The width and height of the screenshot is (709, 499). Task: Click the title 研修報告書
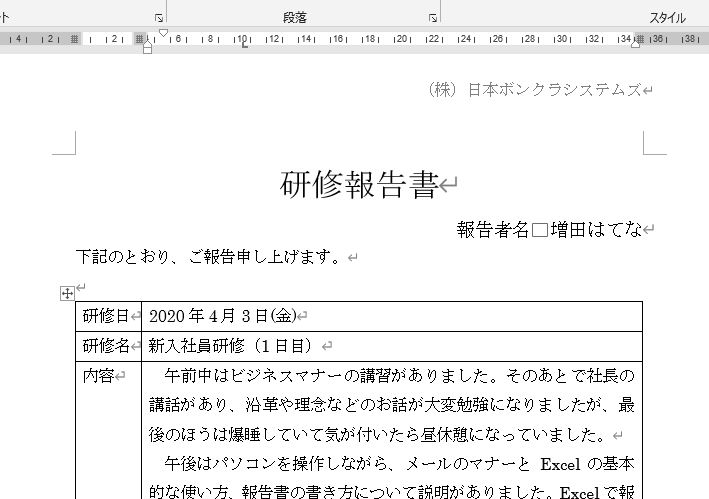click(x=359, y=184)
